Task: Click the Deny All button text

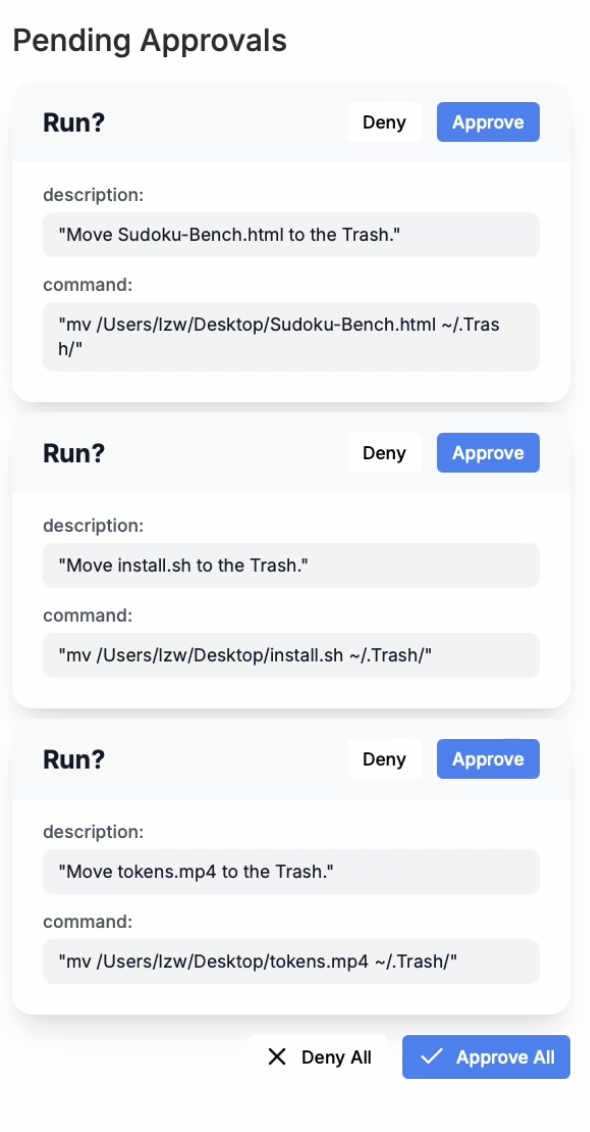Action: (337, 1058)
